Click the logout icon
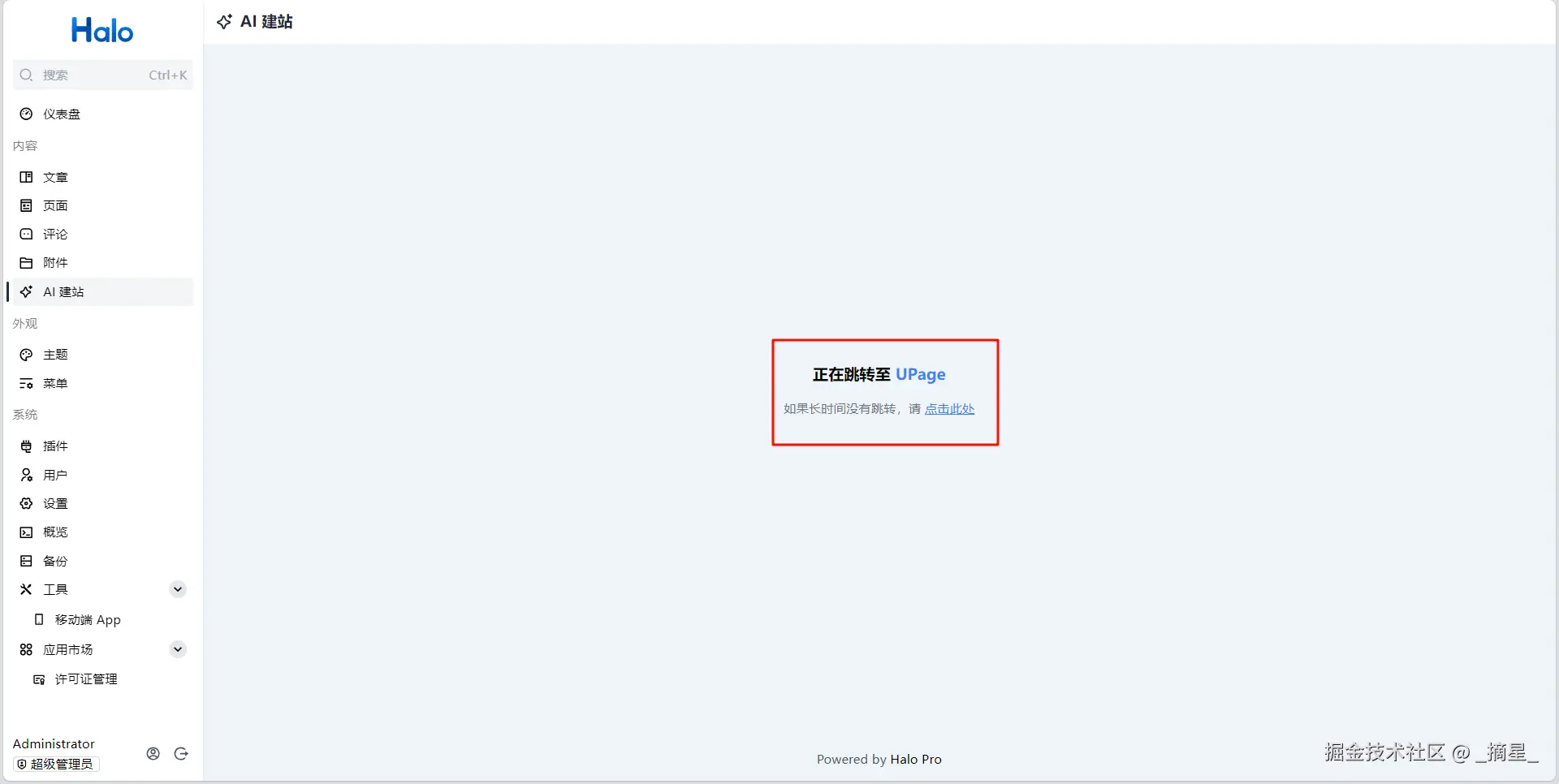1559x784 pixels. point(181,753)
